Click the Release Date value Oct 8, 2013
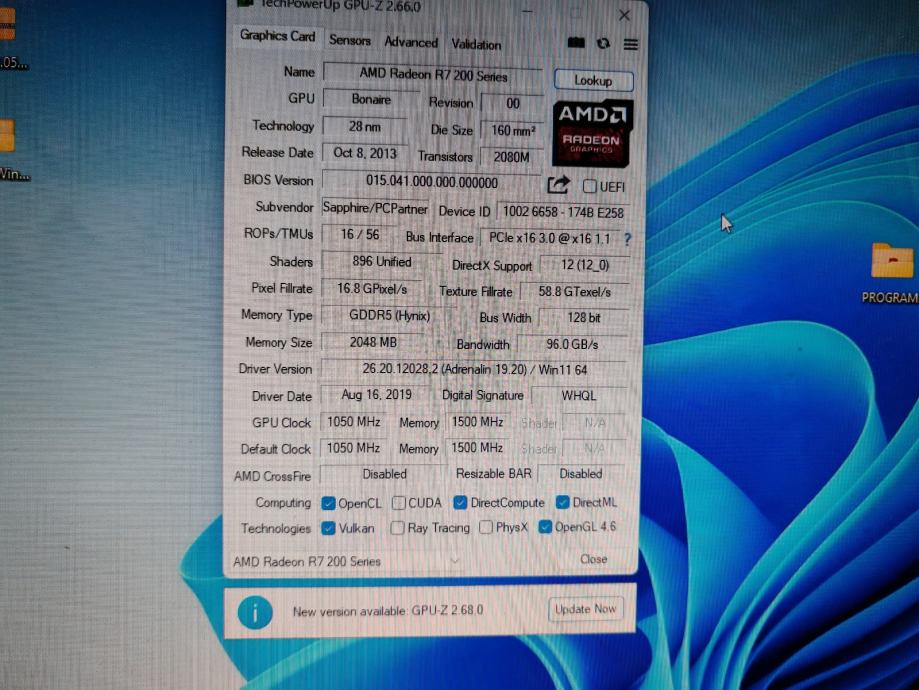919x690 pixels. [x=365, y=153]
